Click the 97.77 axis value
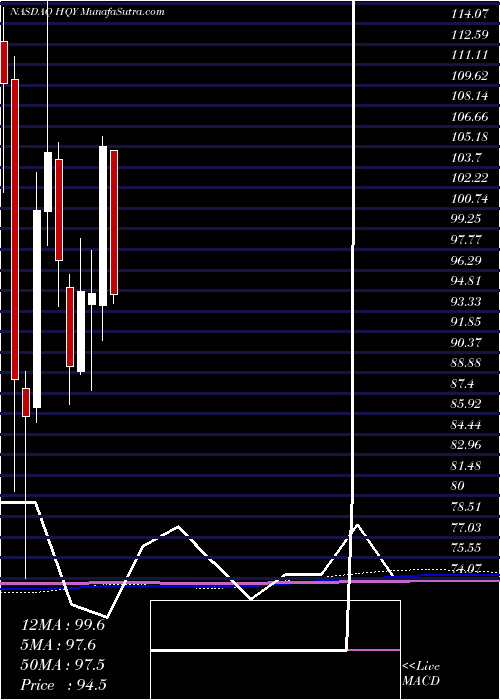 point(466,240)
